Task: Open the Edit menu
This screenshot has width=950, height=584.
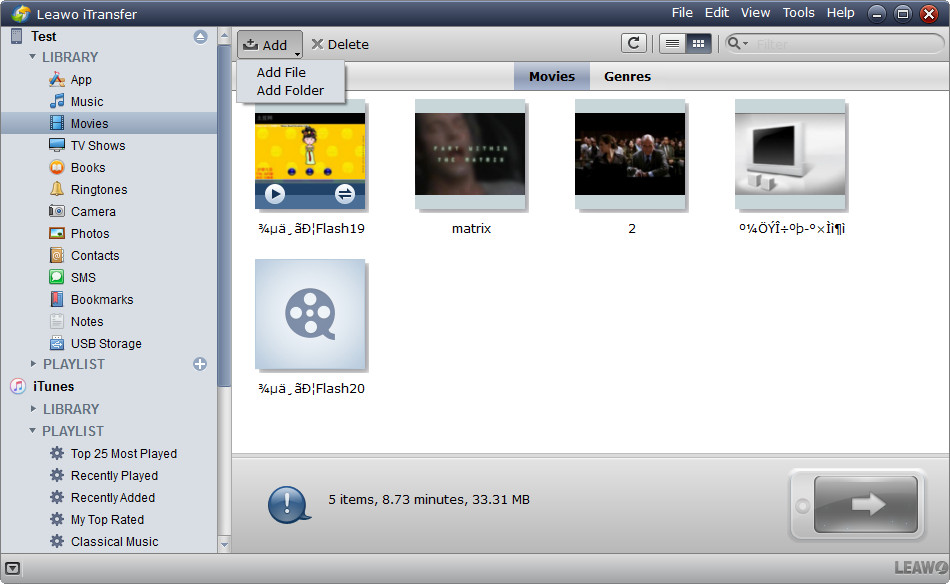Action: point(716,13)
